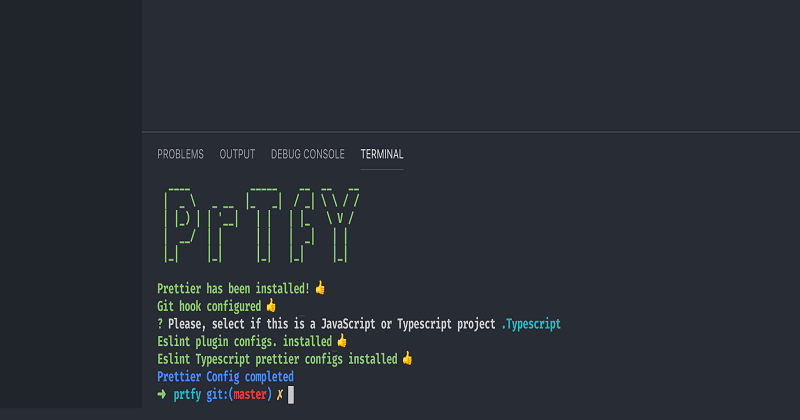Viewport: 800px width, 420px height.
Task: Click the PrTFY ASCII art banner
Action: click(x=260, y=224)
